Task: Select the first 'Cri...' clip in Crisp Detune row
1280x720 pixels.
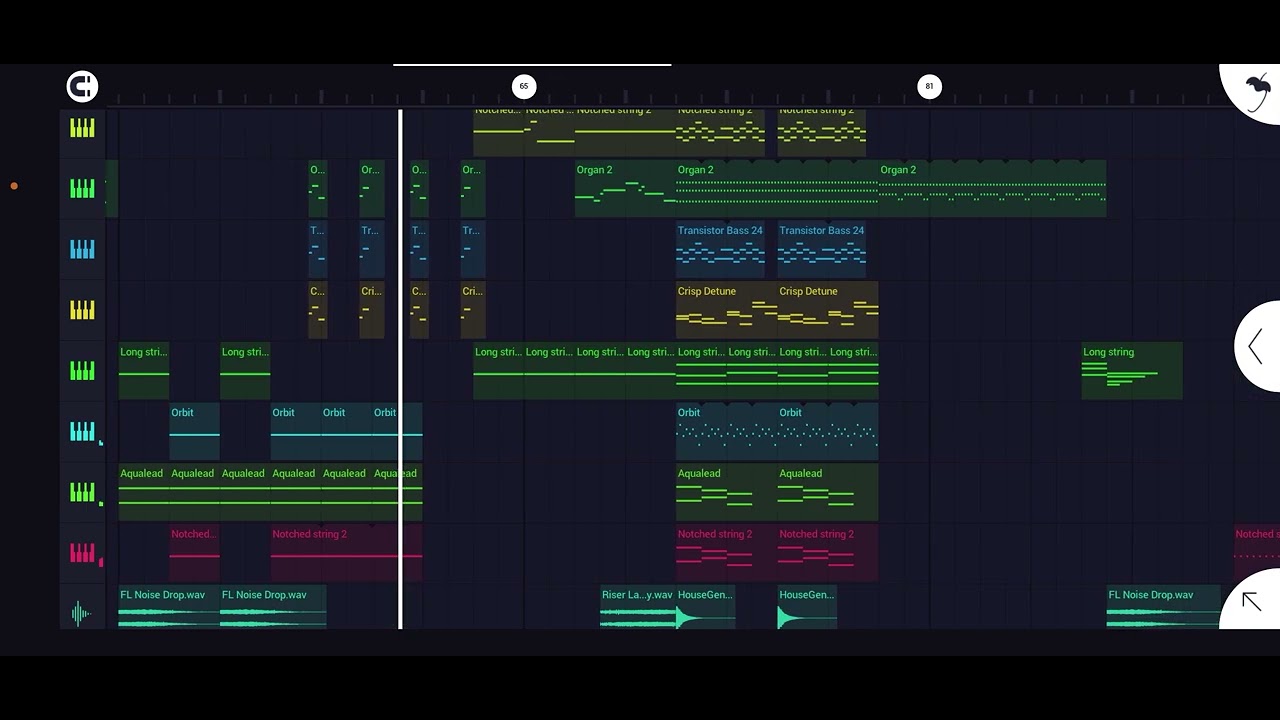Action: click(372, 310)
